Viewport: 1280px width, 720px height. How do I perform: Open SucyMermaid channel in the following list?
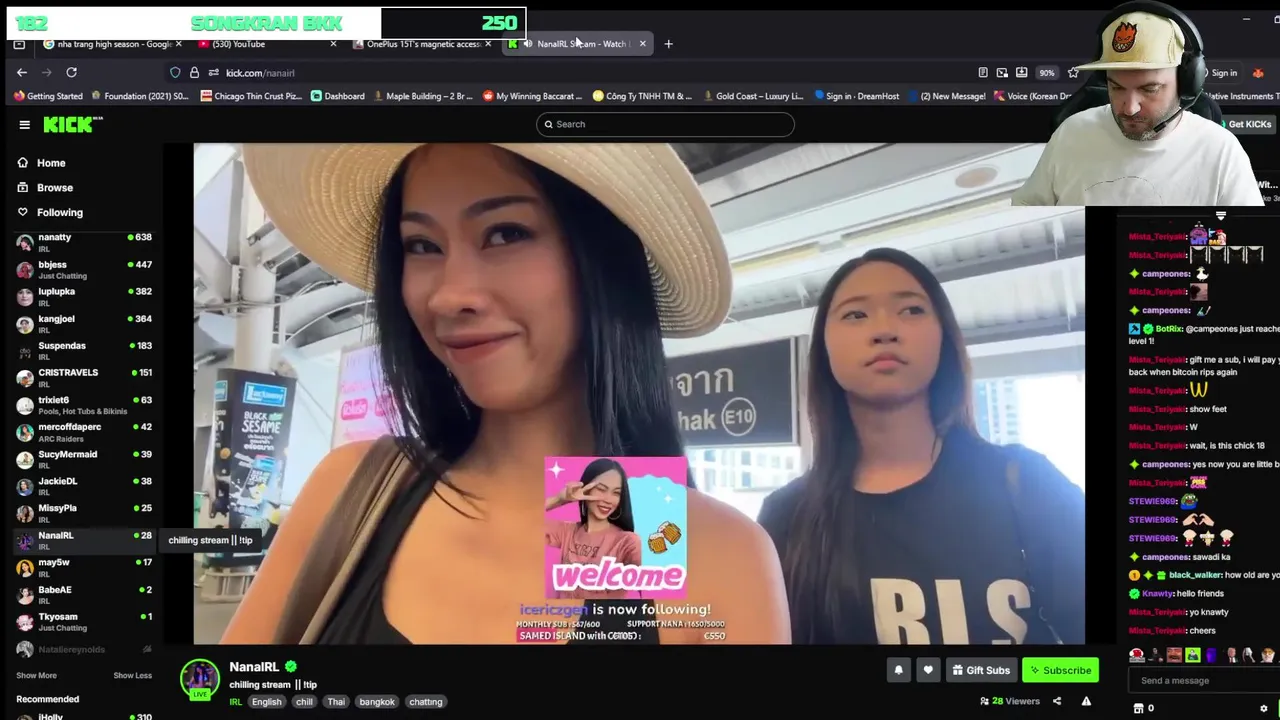tap(84, 459)
